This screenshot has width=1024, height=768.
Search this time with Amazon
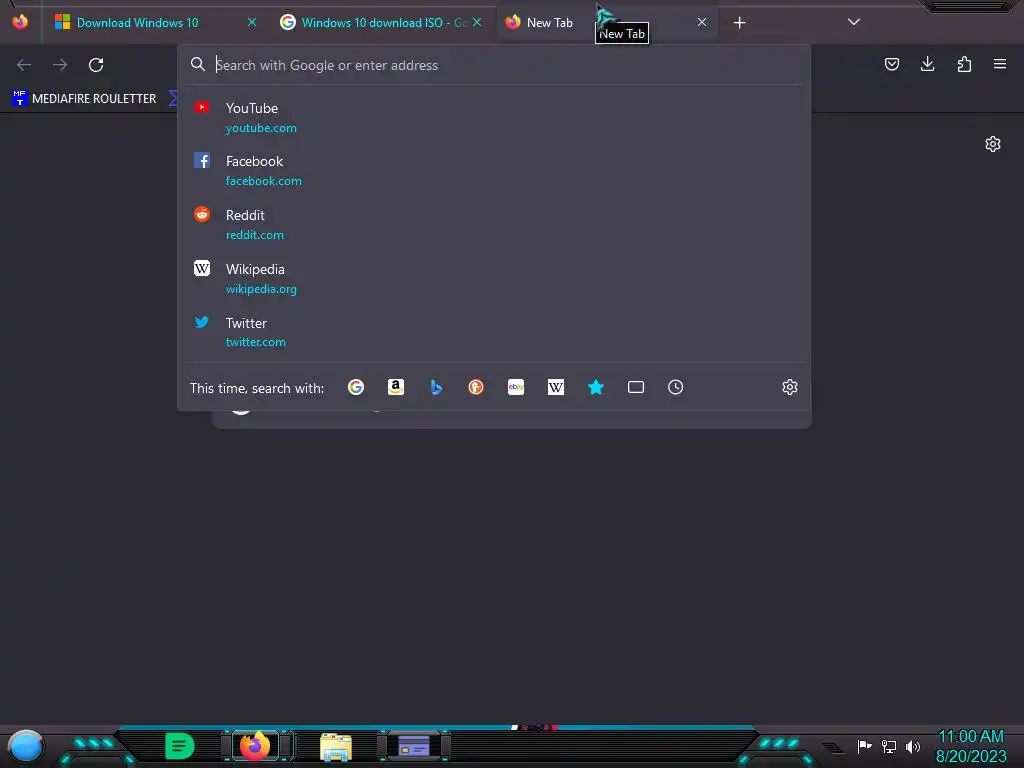(x=396, y=387)
